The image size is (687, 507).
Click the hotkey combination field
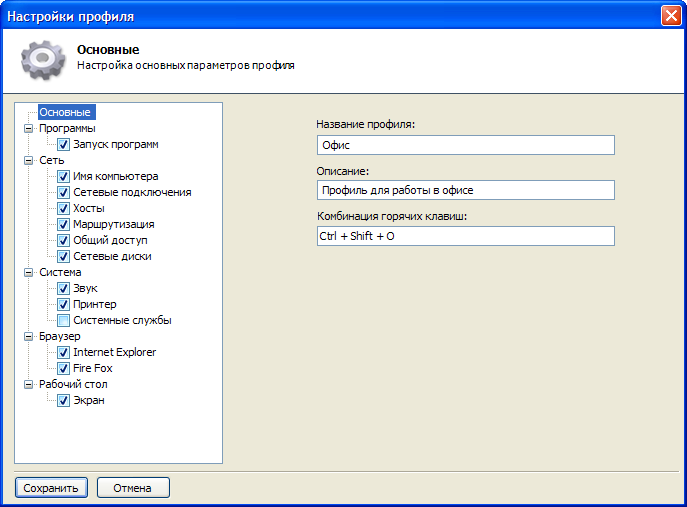click(x=464, y=236)
